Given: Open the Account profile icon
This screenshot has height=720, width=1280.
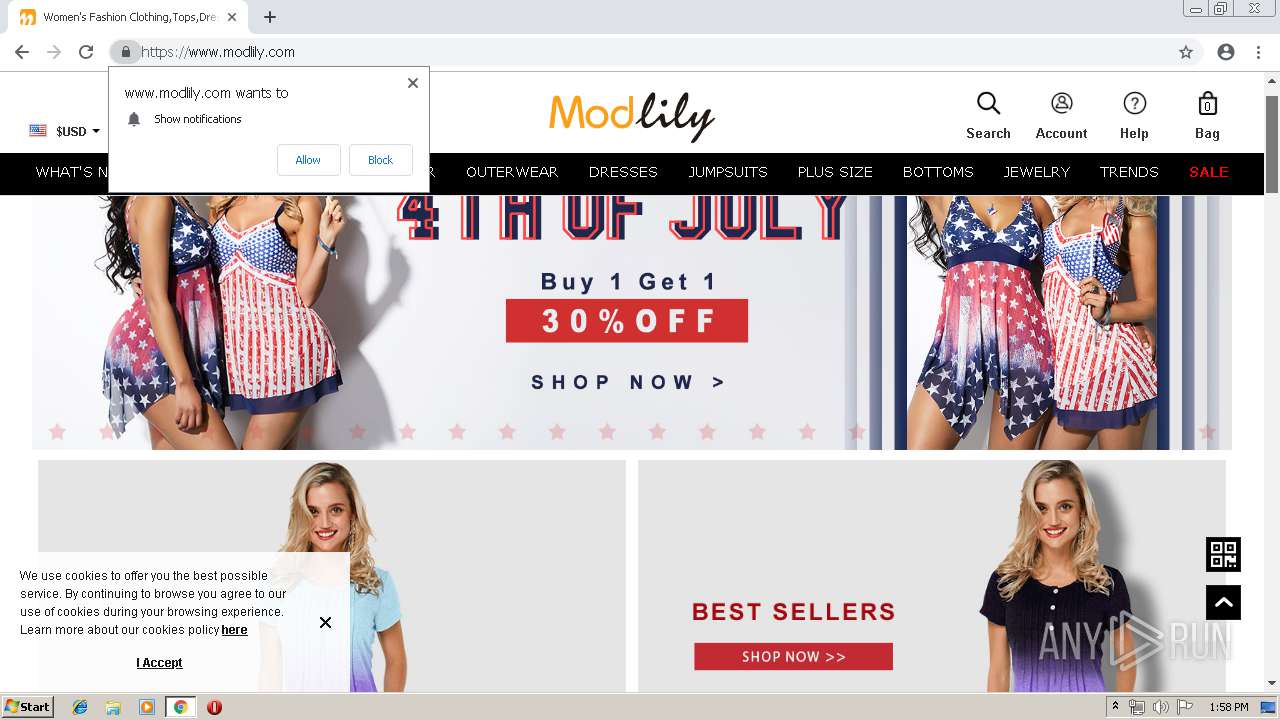Looking at the screenshot, I should 1061,103.
